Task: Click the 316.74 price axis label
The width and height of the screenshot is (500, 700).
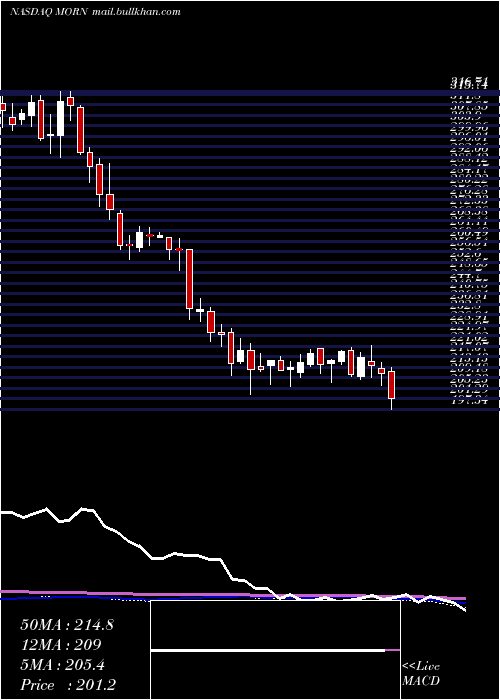Action: [469, 82]
